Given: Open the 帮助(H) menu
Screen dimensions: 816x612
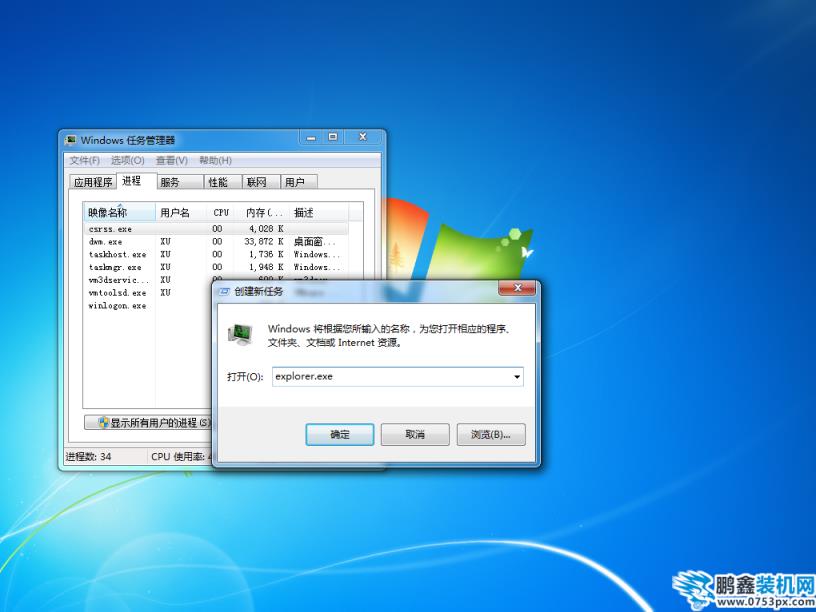Looking at the screenshot, I should click(215, 160).
